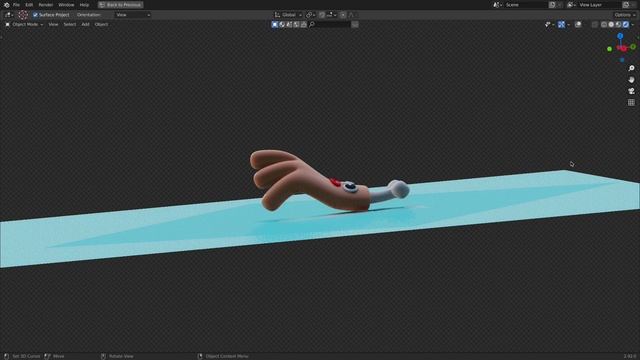
Task: Open the File menu
Action: click(x=16, y=5)
